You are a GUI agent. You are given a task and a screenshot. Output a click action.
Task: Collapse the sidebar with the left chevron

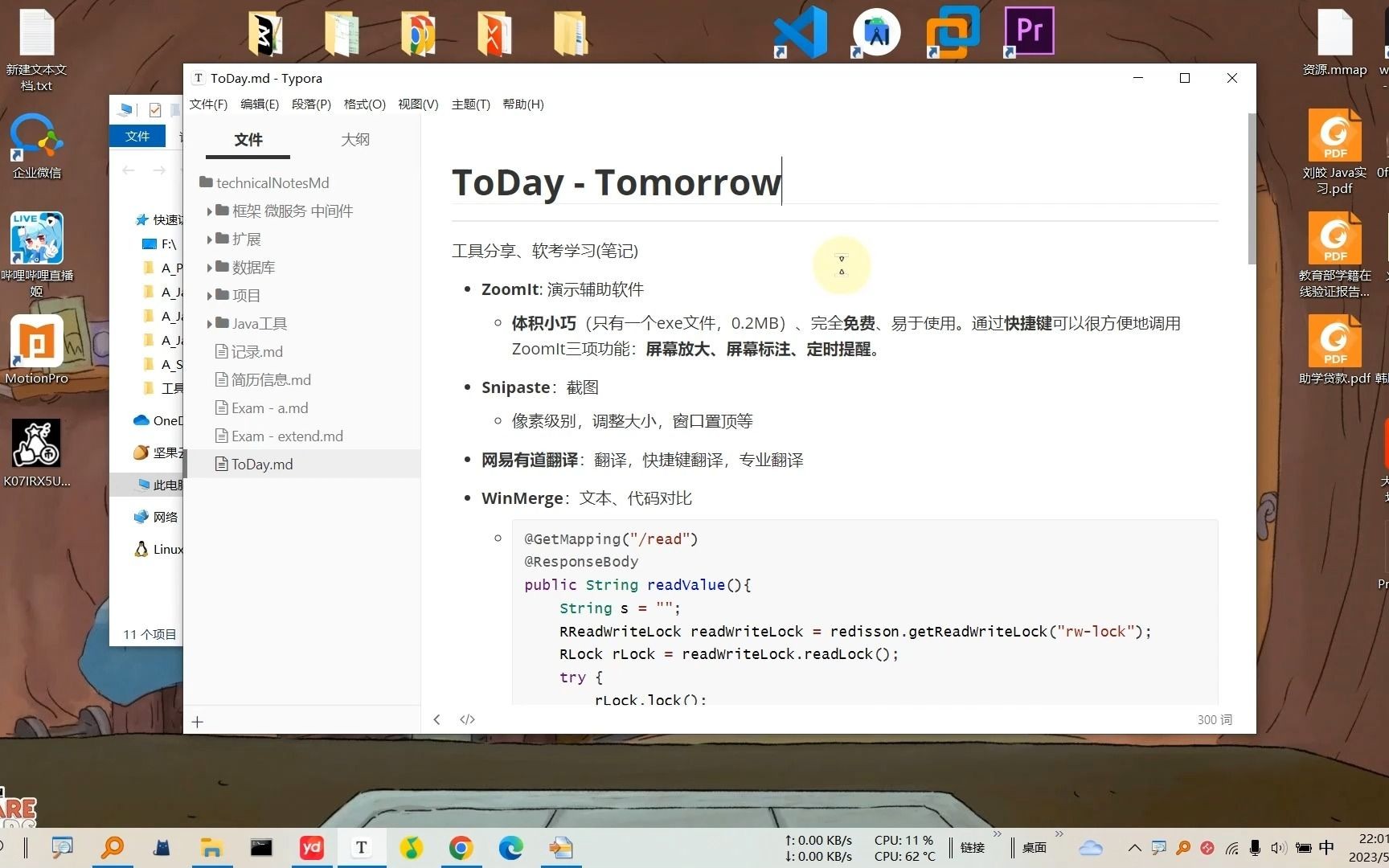point(436,720)
